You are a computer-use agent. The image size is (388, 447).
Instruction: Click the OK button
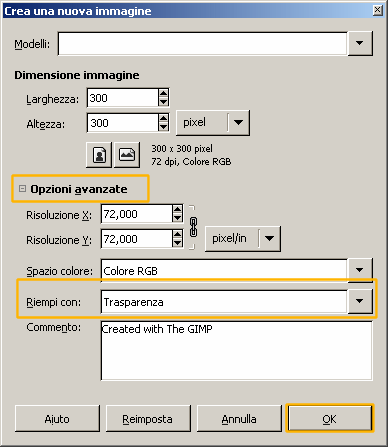click(x=329, y=419)
